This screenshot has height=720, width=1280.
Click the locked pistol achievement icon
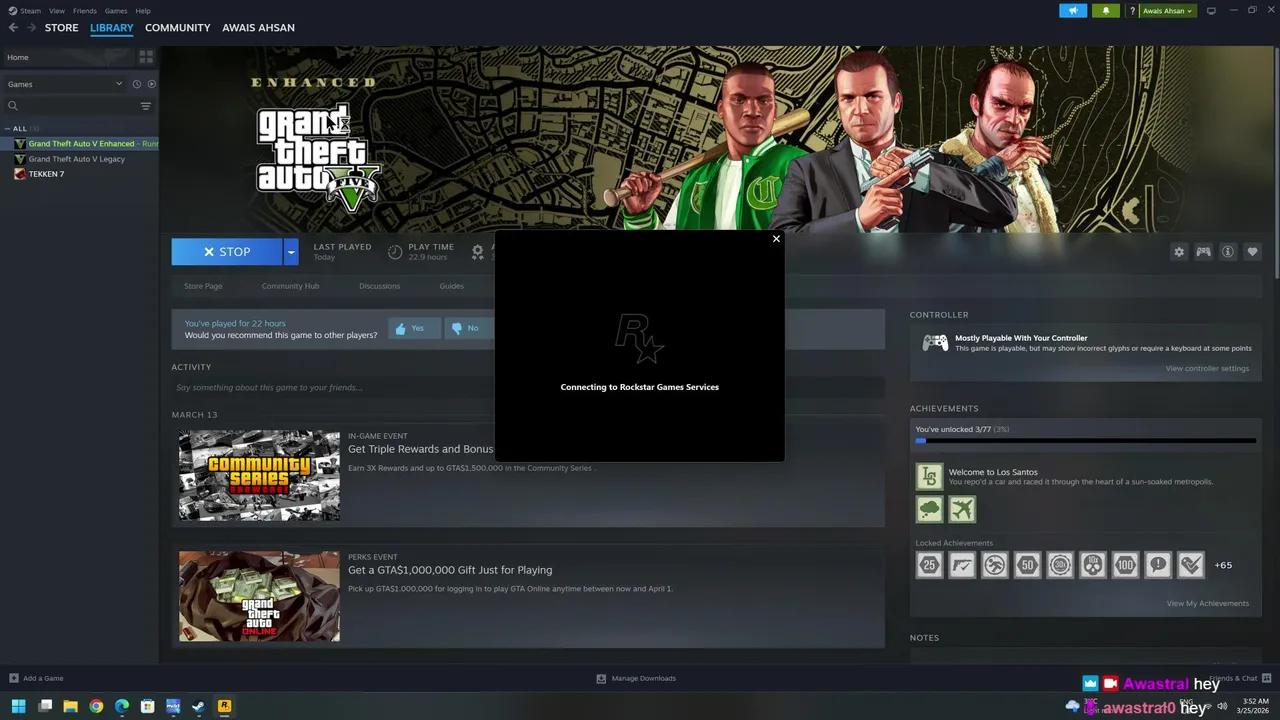(x=962, y=565)
